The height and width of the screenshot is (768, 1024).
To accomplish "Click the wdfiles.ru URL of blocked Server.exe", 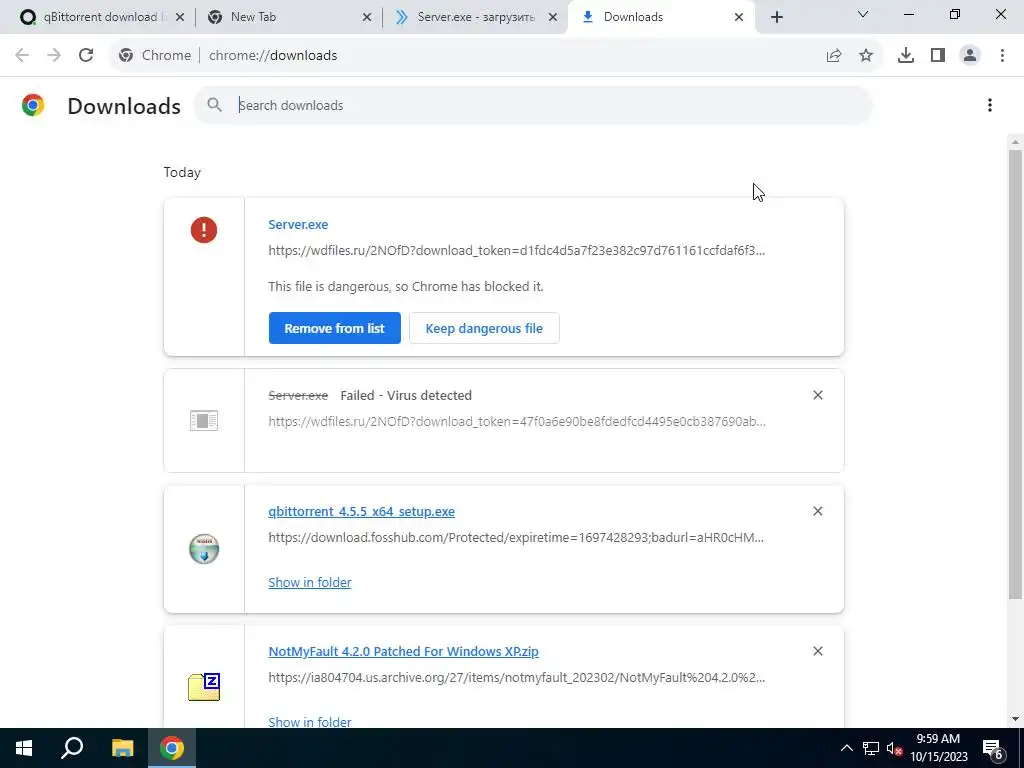I will point(516,251).
